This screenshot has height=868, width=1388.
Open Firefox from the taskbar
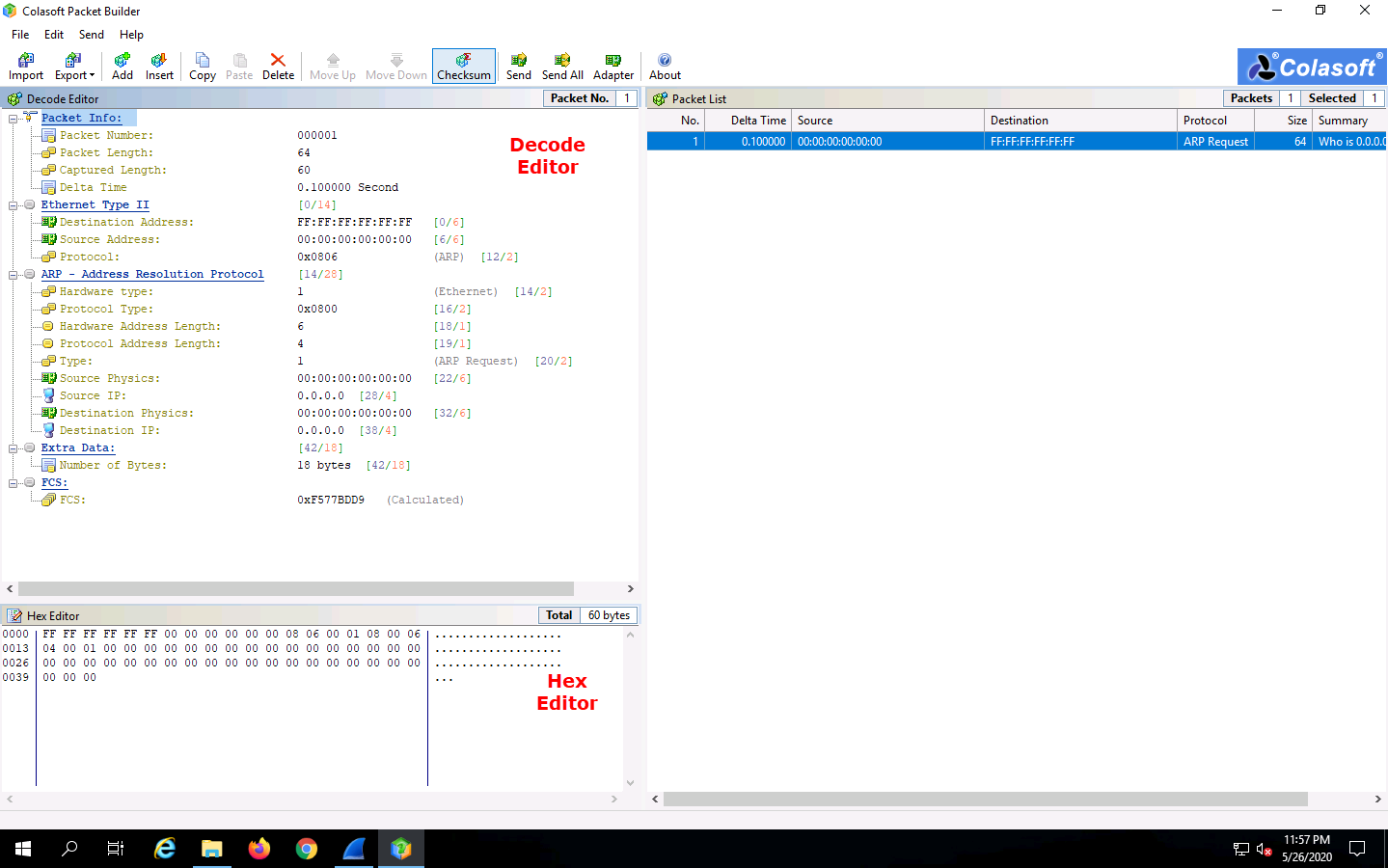click(x=259, y=849)
